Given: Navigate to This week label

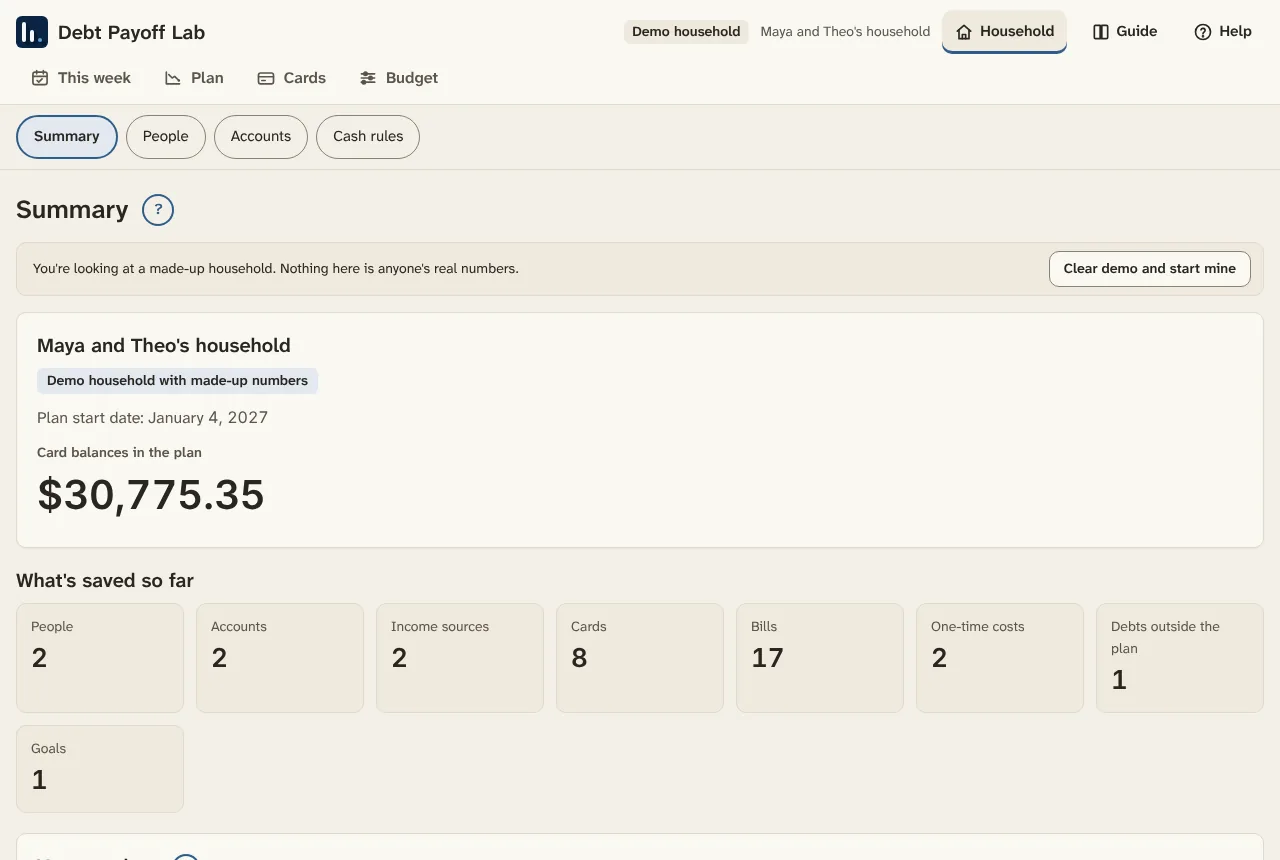Looking at the screenshot, I should pos(94,78).
